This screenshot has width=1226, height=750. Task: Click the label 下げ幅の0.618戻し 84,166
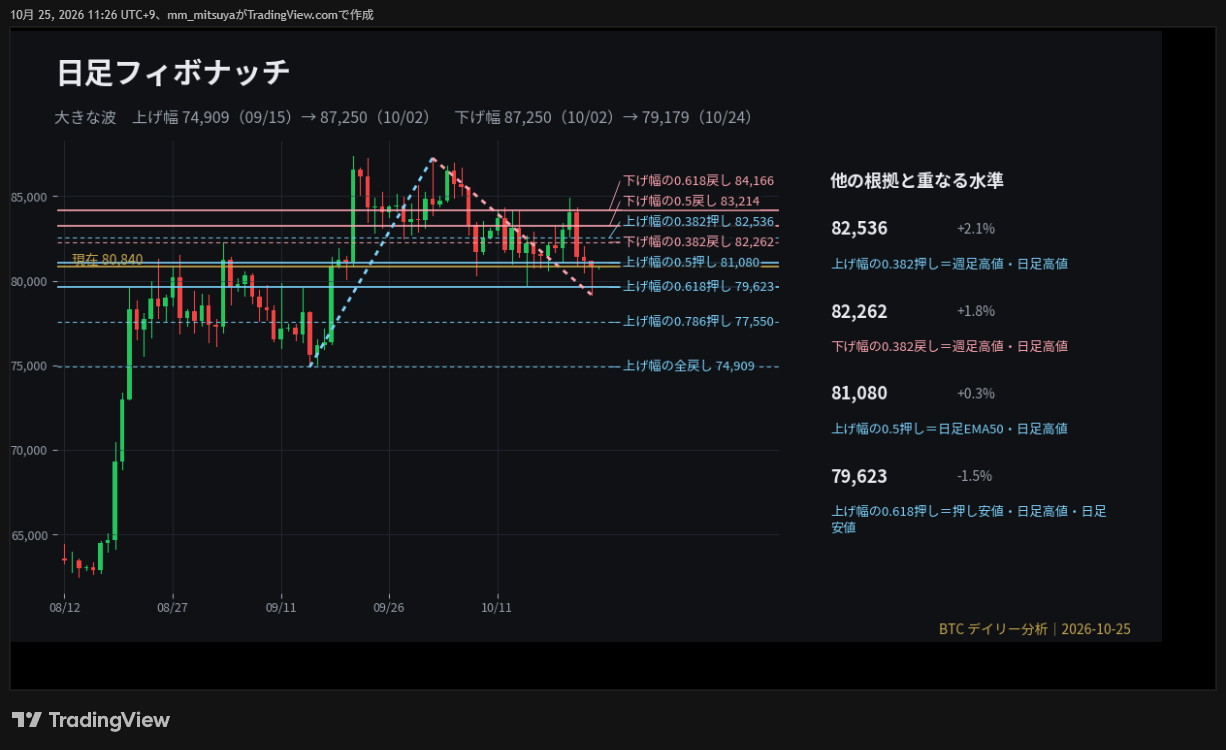pyautogui.click(x=699, y=181)
